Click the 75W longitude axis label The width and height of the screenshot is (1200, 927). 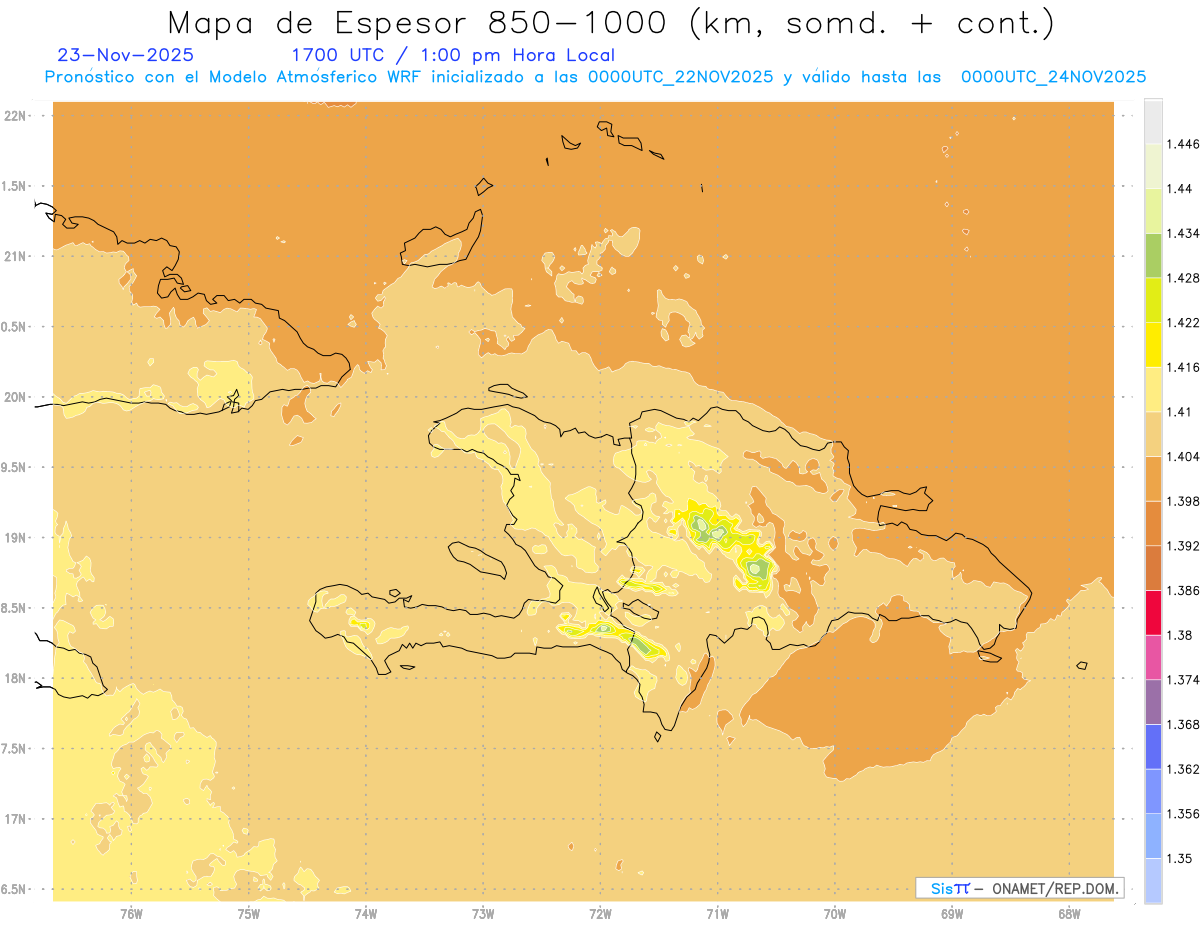248,913
